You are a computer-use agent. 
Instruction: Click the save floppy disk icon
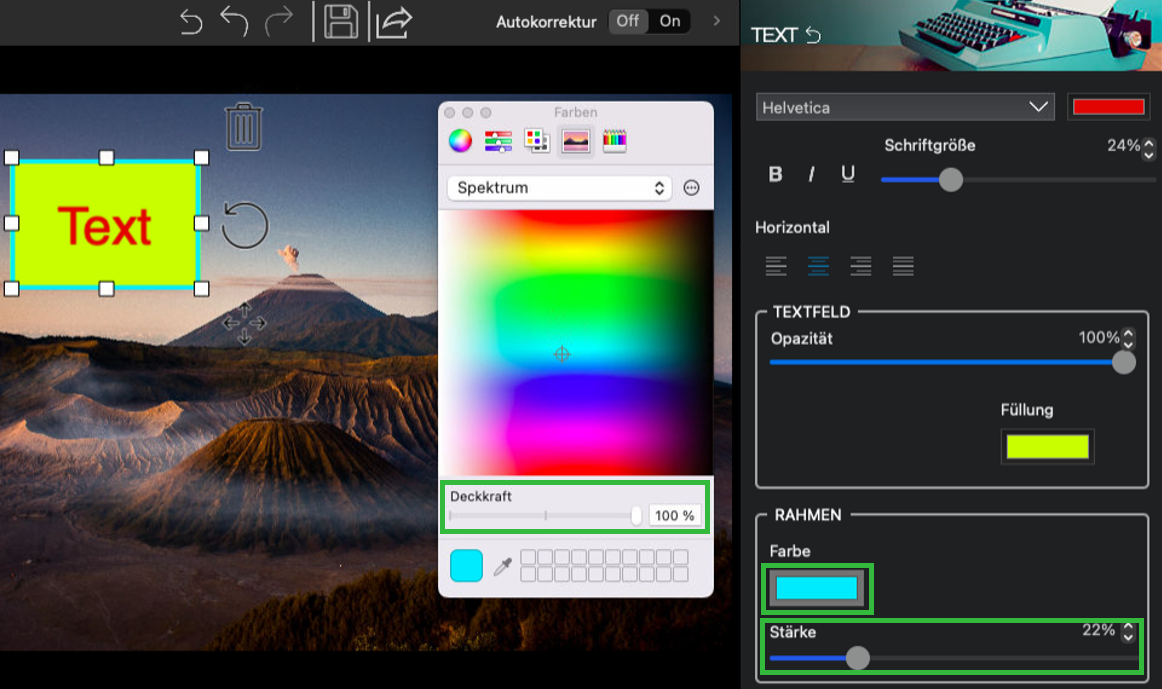coord(341,21)
